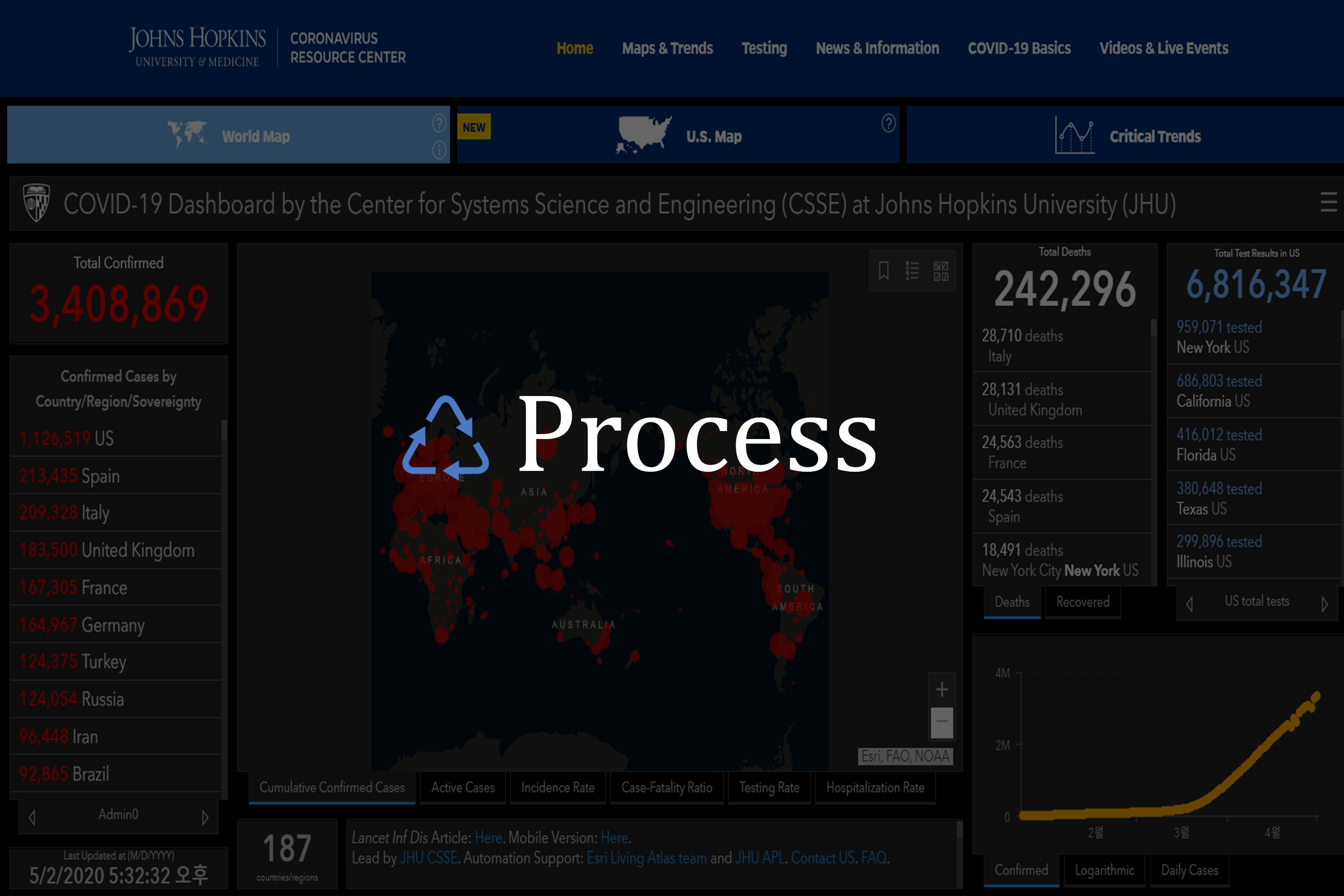This screenshot has height=896, width=1344.
Task: Go to next Admin0 list with right arrow
Action: click(x=205, y=817)
